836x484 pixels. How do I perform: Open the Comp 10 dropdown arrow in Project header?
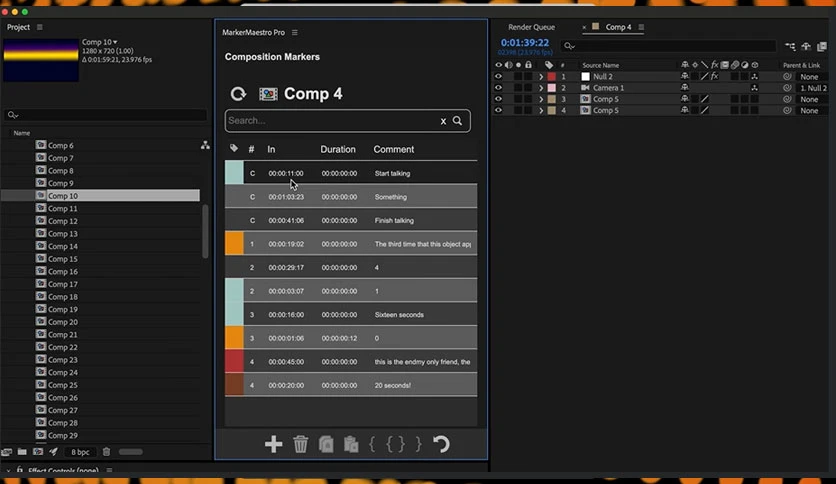tap(115, 42)
